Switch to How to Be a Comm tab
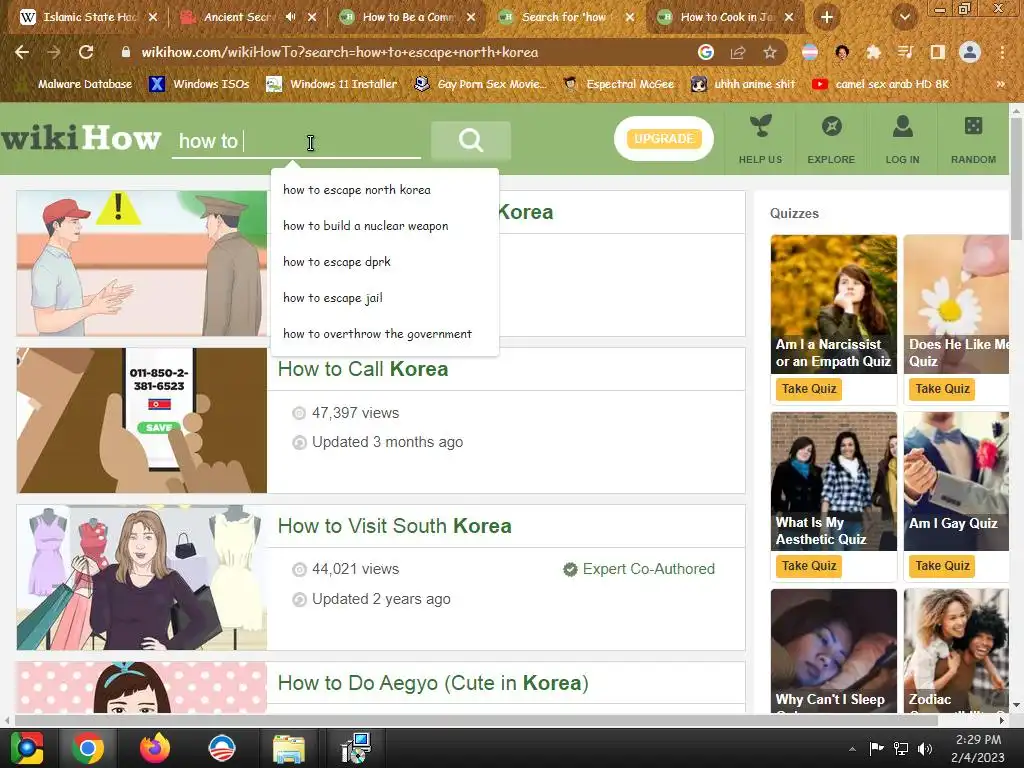Image resolution: width=1024 pixels, height=768 pixels. click(408, 17)
